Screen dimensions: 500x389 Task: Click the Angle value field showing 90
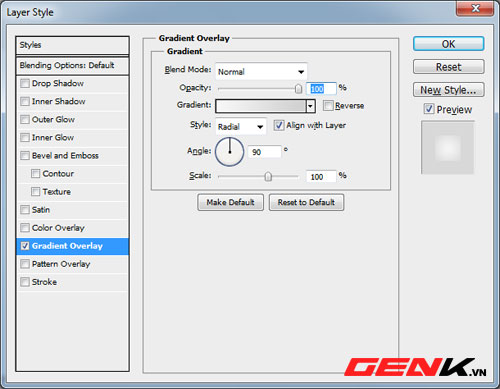(x=264, y=152)
